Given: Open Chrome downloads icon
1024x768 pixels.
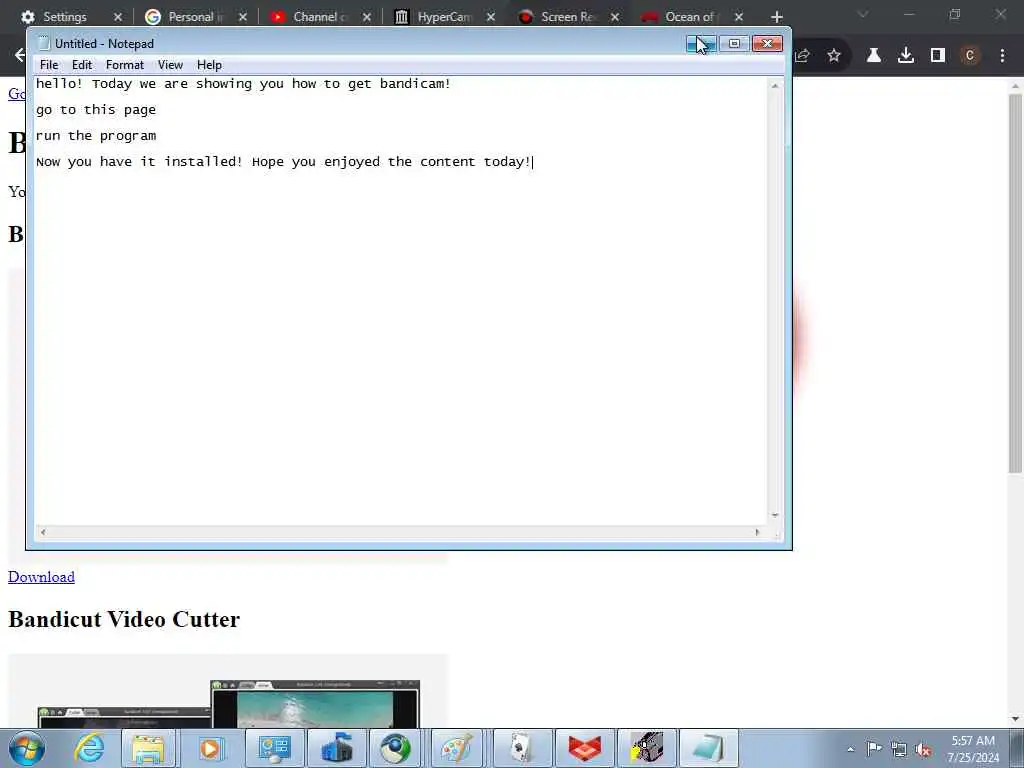Looking at the screenshot, I should [906, 56].
